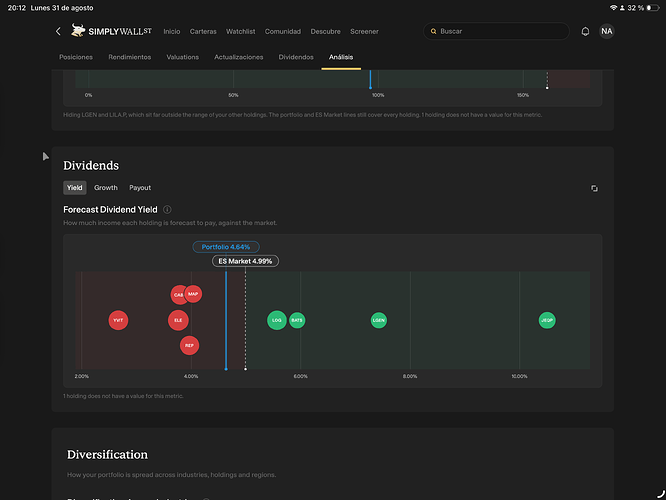This screenshot has height=500, width=666.
Task: Switch to the Posiciones tab
Action: click(x=76, y=57)
